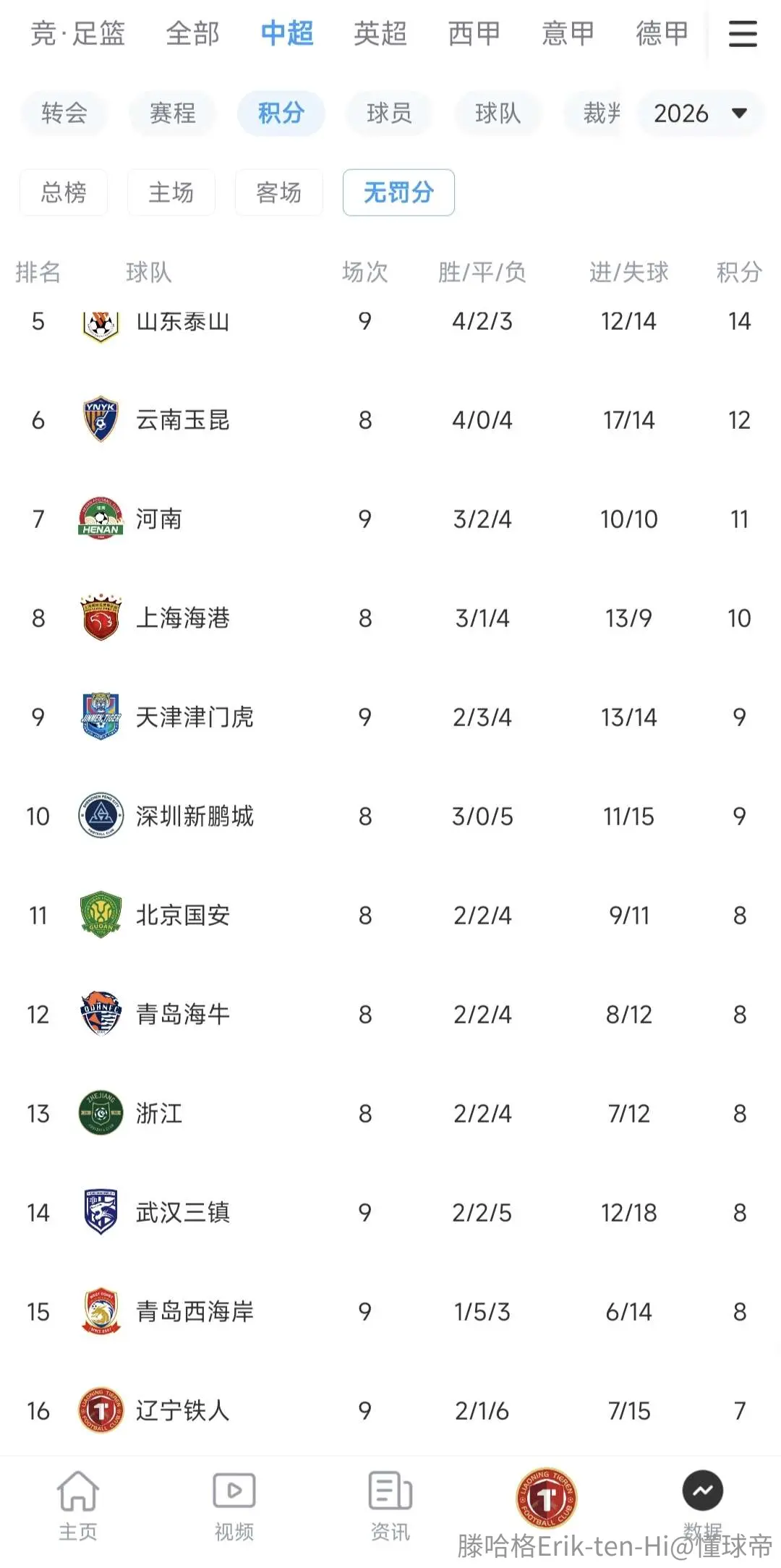The width and height of the screenshot is (781, 1568).
Task: Expand the 2026 season dropdown
Action: 700,114
